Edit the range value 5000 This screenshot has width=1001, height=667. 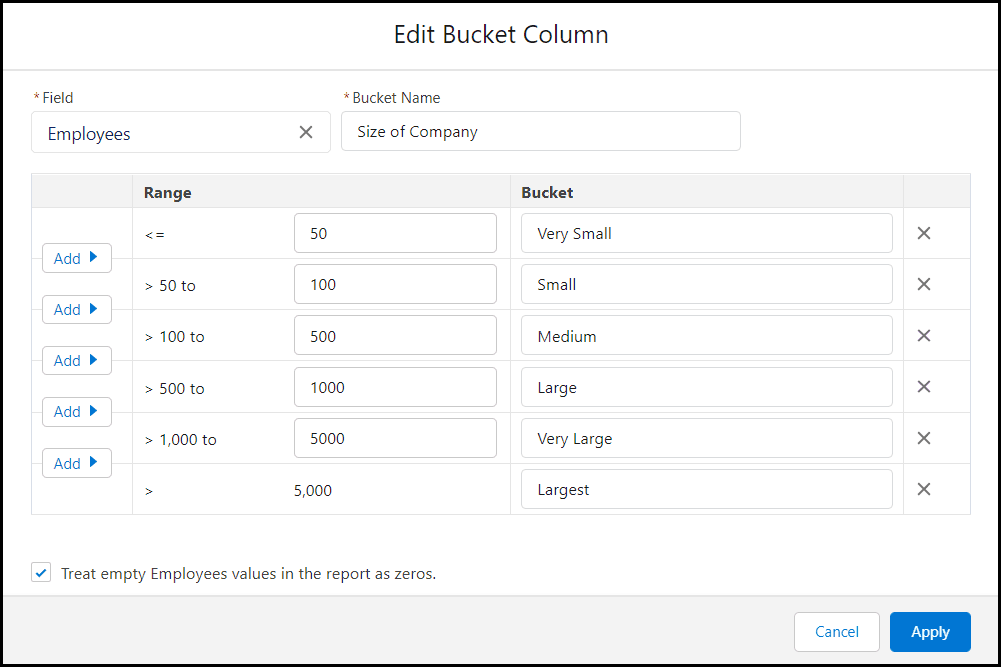[x=395, y=438]
